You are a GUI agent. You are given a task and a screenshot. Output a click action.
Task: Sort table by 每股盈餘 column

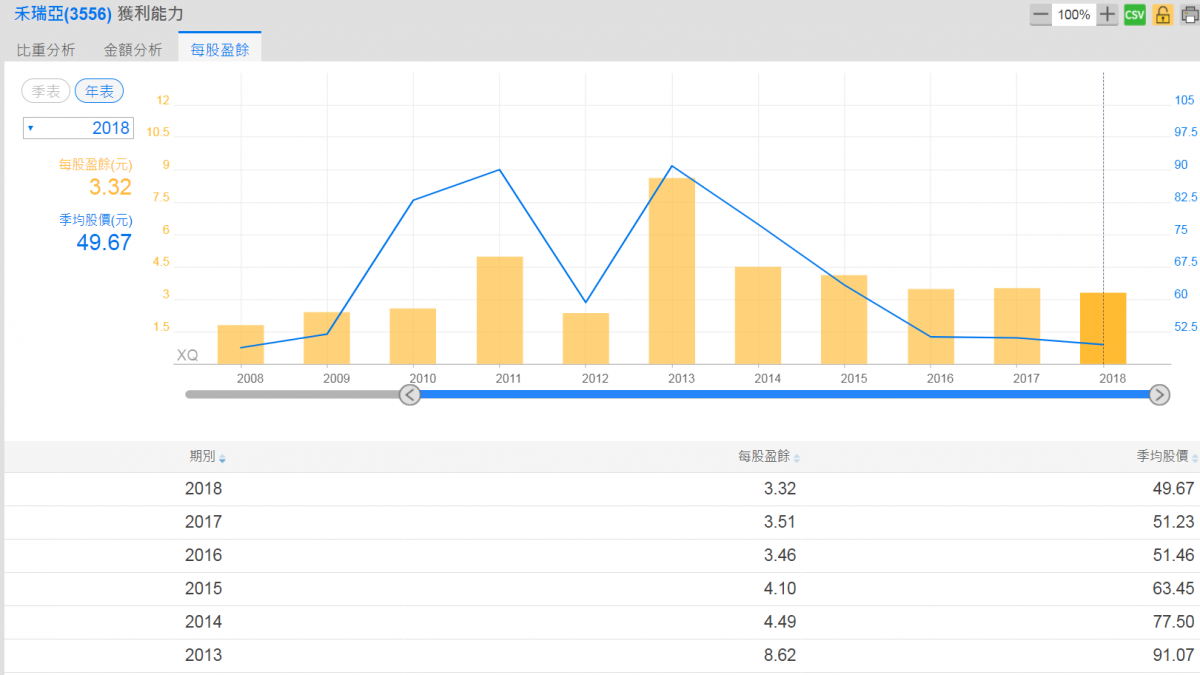769,457
